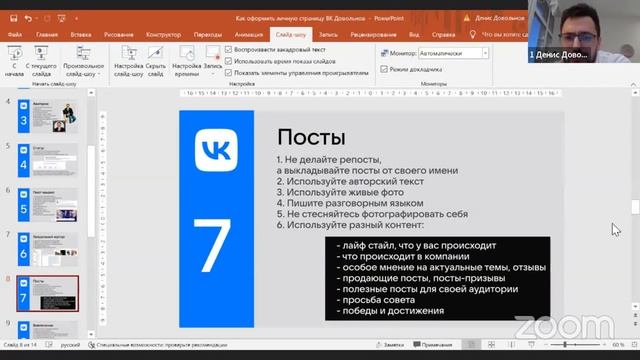This screenshot has height=360, width=640.
Task: Toggle the Режим докладчика checkbox
Action: click(384, 69)
